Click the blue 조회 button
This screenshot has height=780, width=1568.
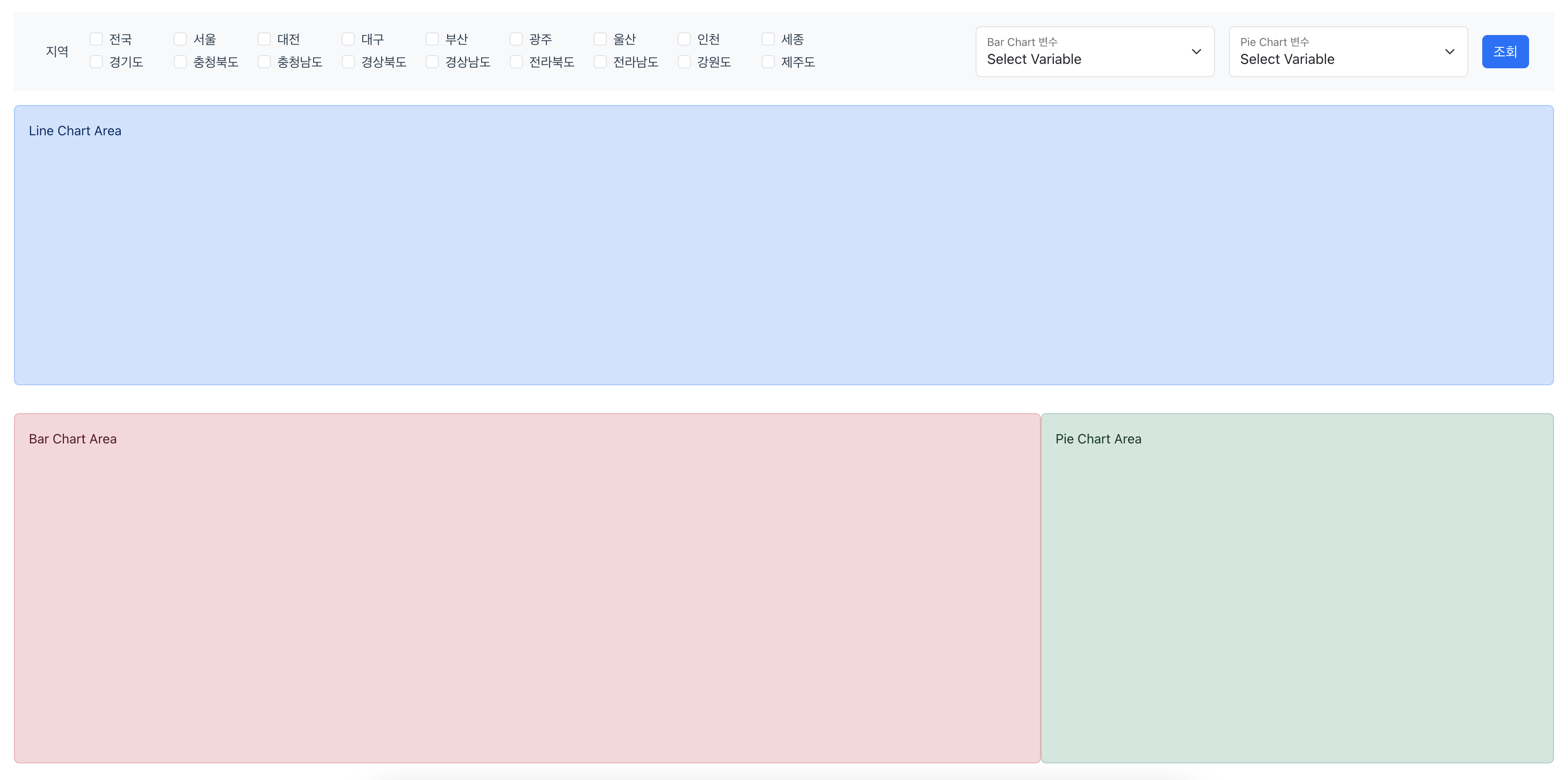click(x=1505, y=52)
